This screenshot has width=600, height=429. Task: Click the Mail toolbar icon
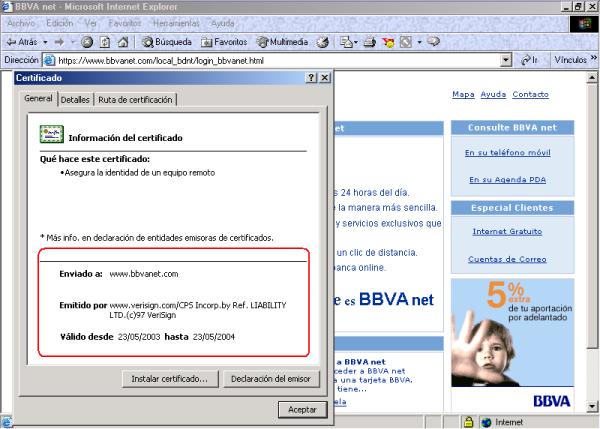348,42
